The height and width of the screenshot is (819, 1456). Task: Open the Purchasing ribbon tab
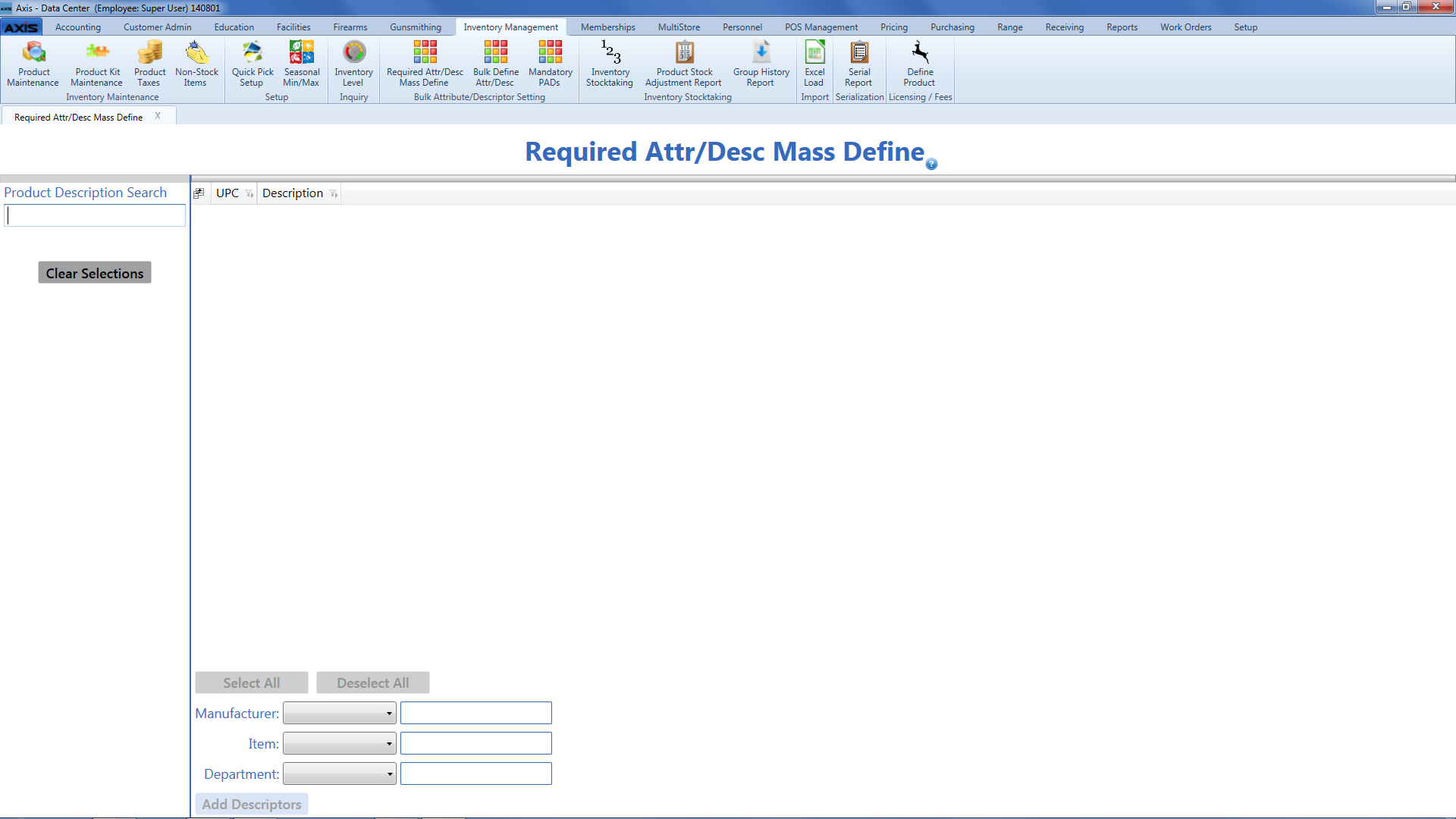click(x=952, y=27)
